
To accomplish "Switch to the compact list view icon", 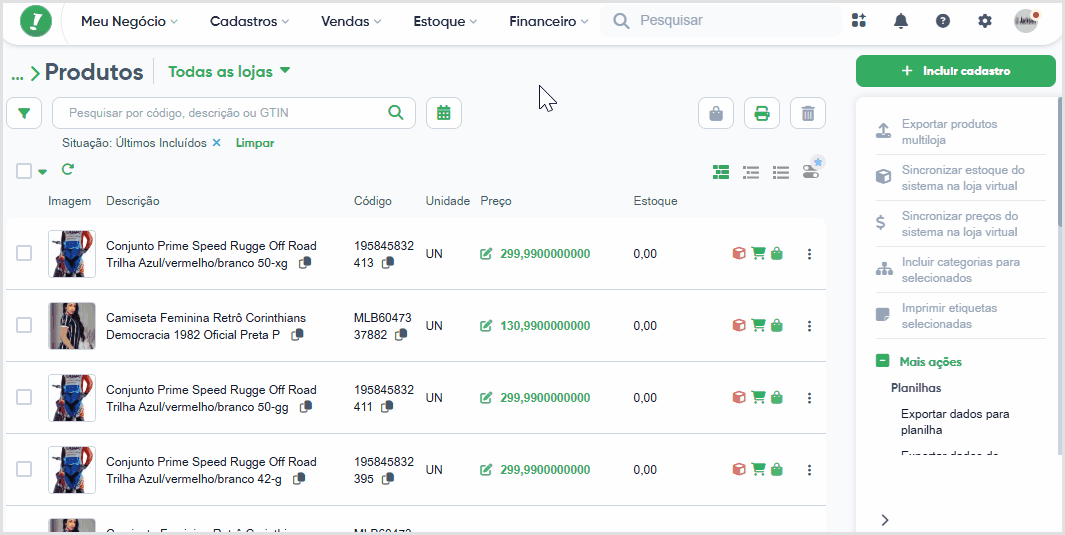I will point(780,172).
